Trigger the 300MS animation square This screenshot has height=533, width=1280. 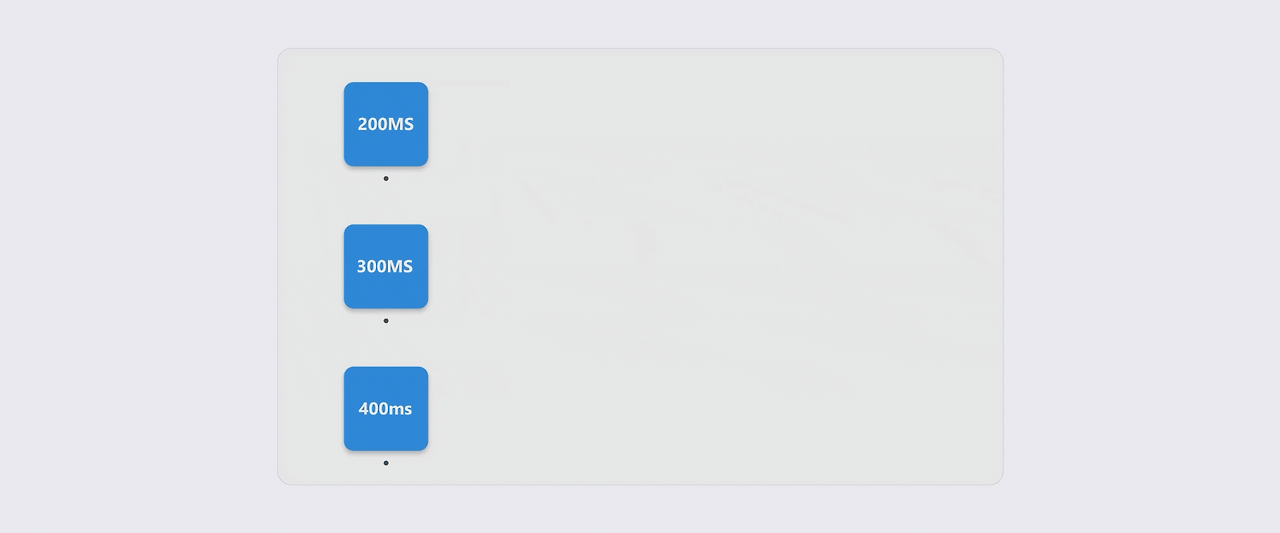point(386,266)
